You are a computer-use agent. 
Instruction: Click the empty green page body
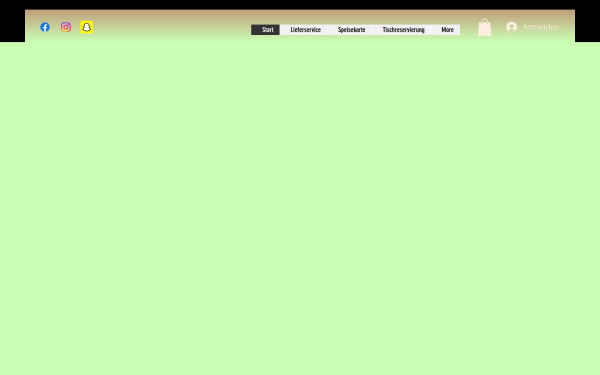300,207
